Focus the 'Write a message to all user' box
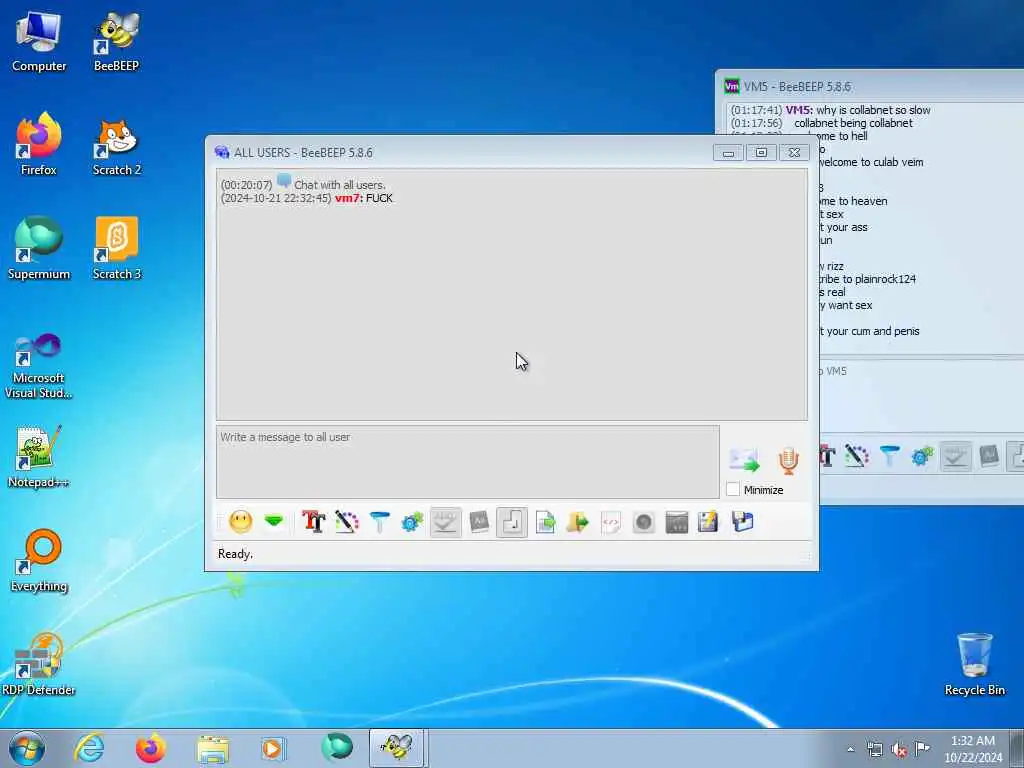 (468, 462)
